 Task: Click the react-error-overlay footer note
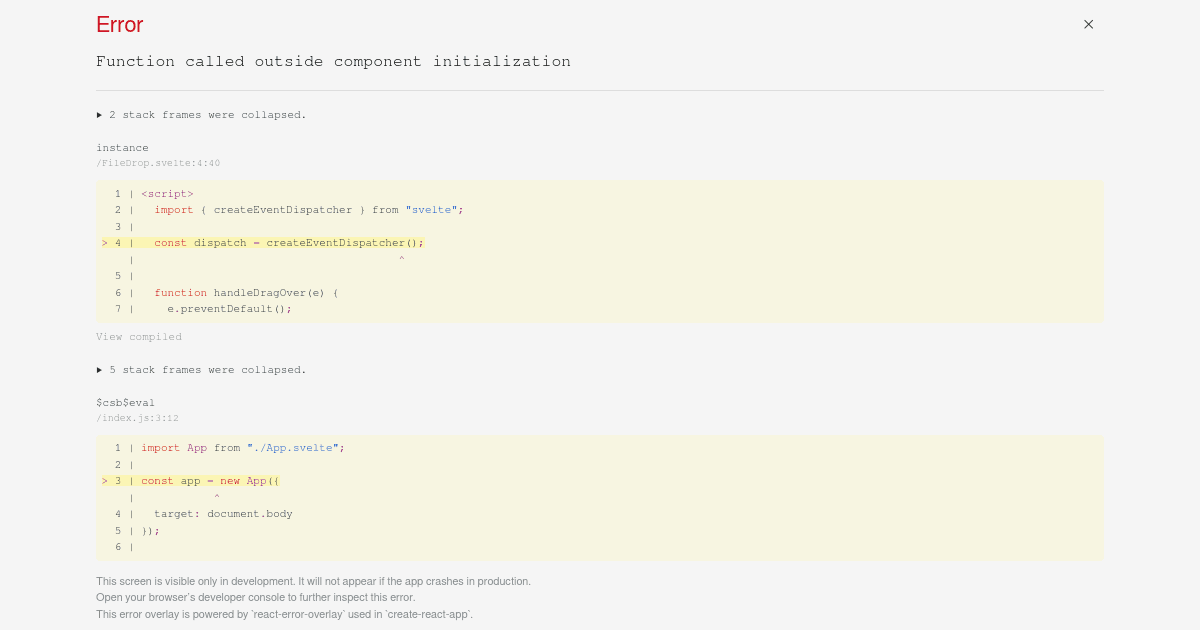[285, 613]
